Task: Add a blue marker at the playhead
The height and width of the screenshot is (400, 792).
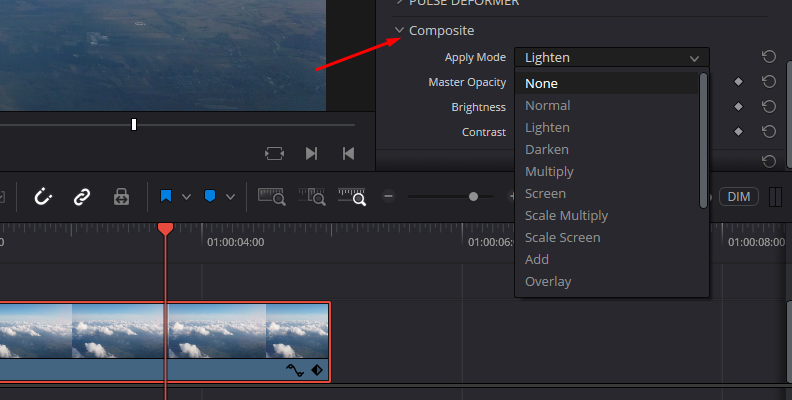Action: 209,197
